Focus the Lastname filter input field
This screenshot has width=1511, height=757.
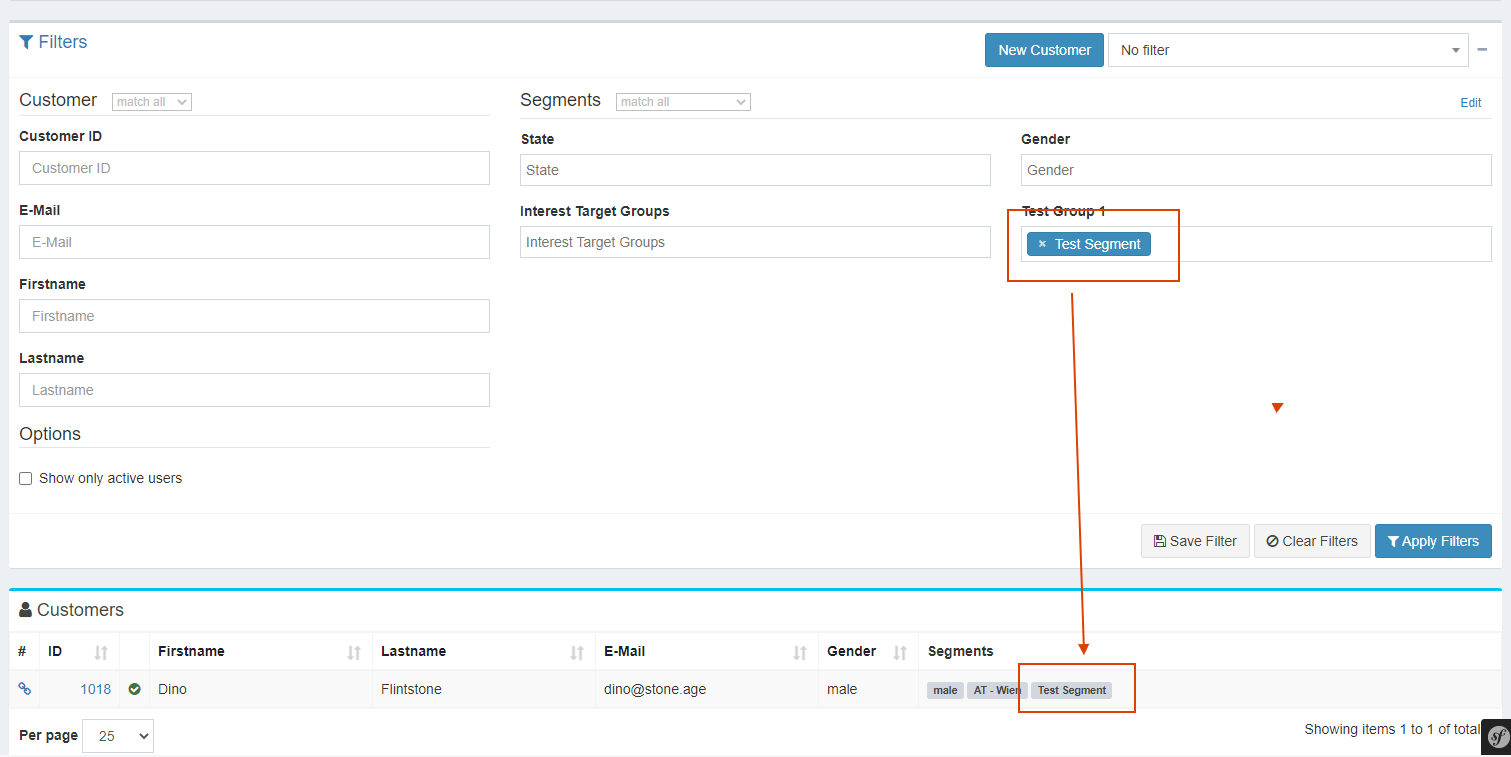tap(254, 390)
